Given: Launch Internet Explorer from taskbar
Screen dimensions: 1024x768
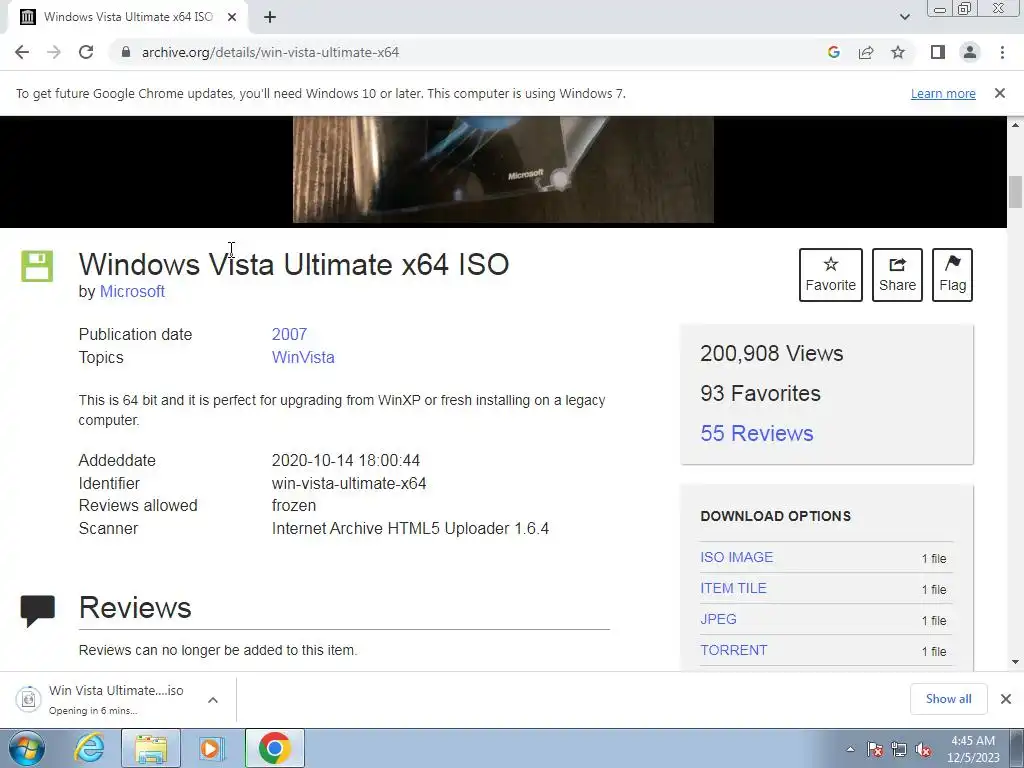Looking at the screenshot, I should pos(89,748).
